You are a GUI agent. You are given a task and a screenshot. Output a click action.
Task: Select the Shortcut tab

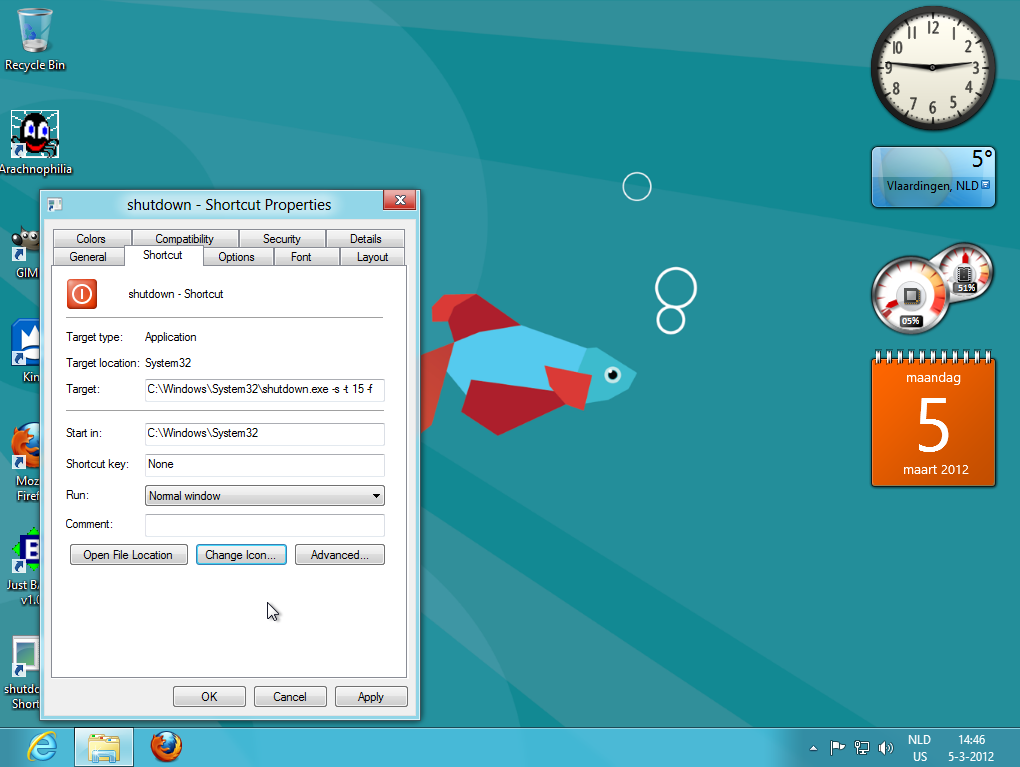click(163, 255)
